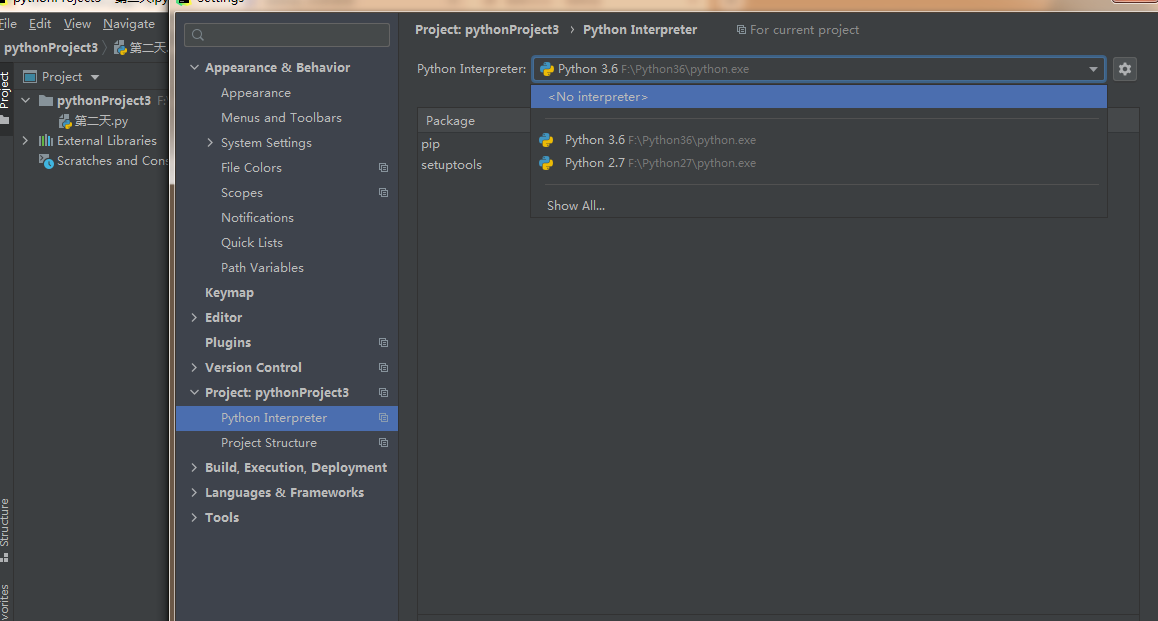
Task: Open the interpreter gear settings button
Action: pos(1124,69)
